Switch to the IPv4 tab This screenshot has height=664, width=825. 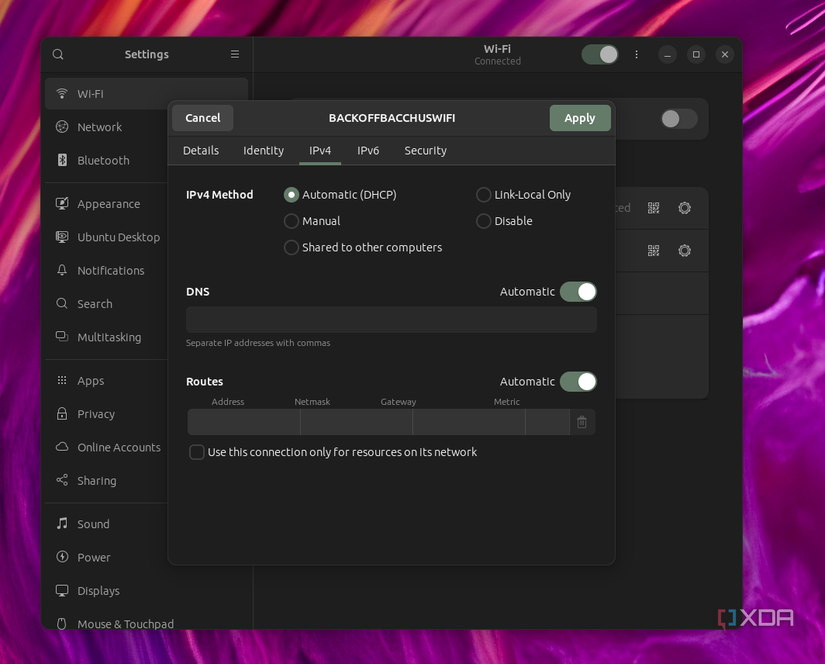320,150
